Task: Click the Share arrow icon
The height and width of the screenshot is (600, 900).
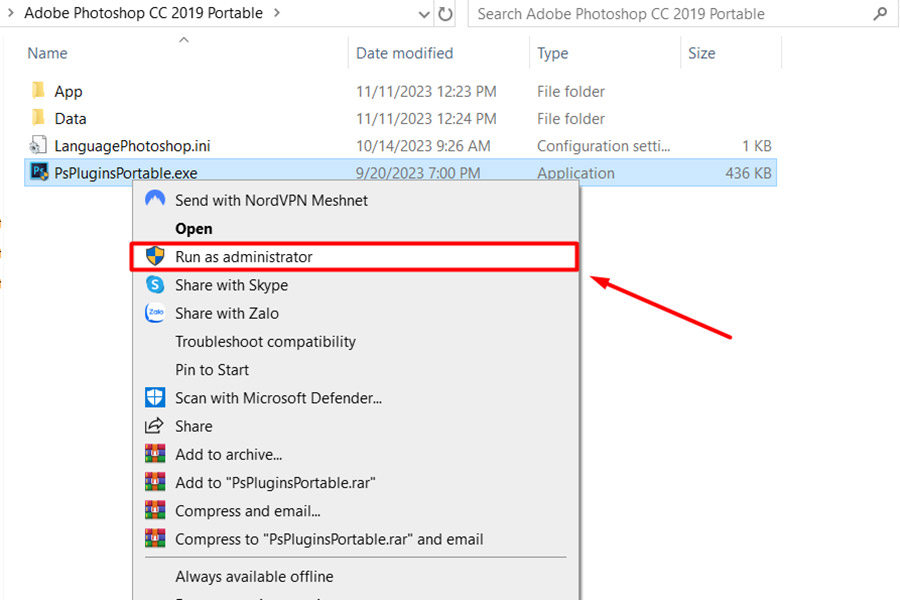Action: 154,425
